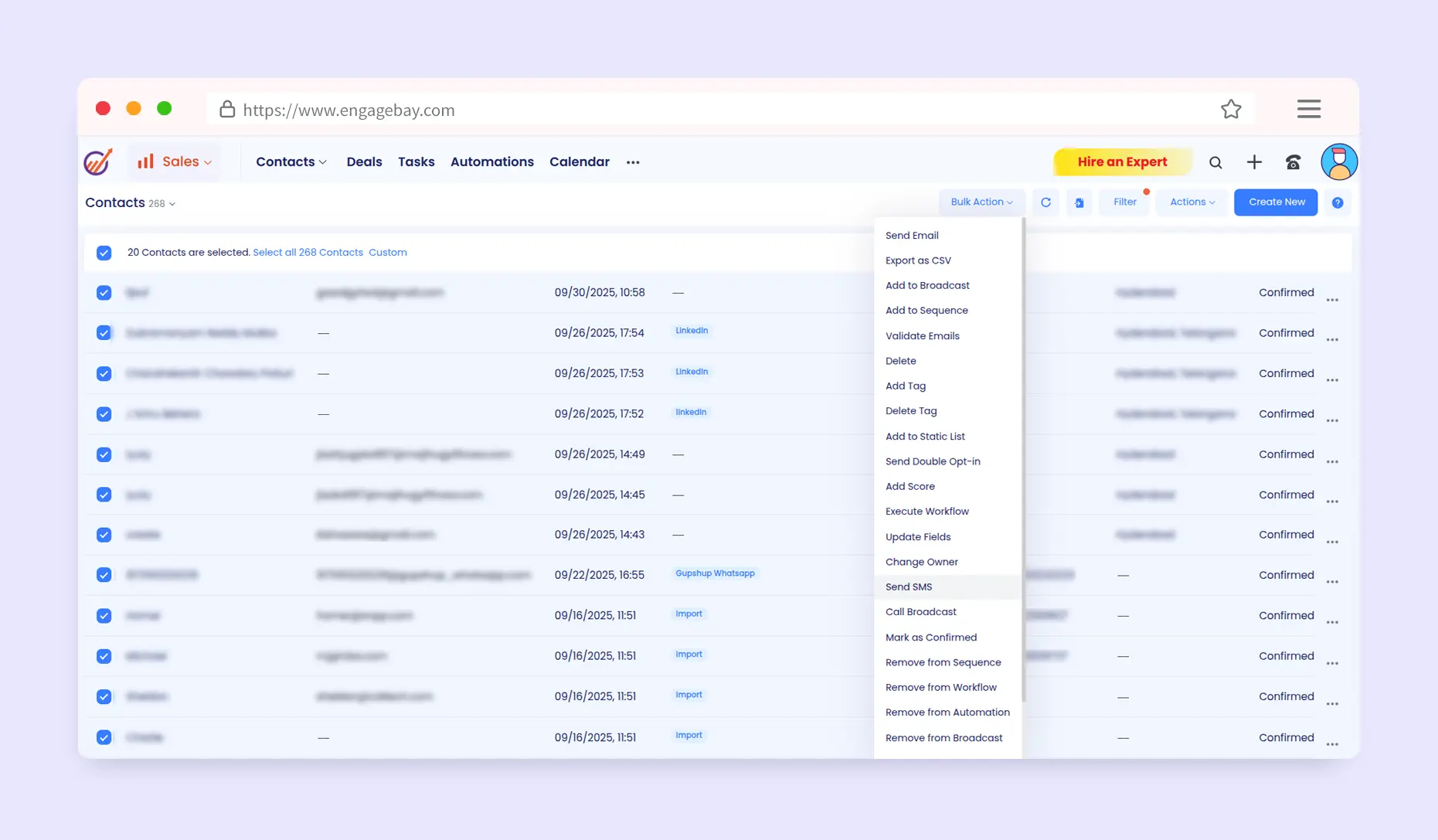The height and width of the screenshot is (840, 1438).
Task: Click the browser URL address field
Action: (695, 110)
